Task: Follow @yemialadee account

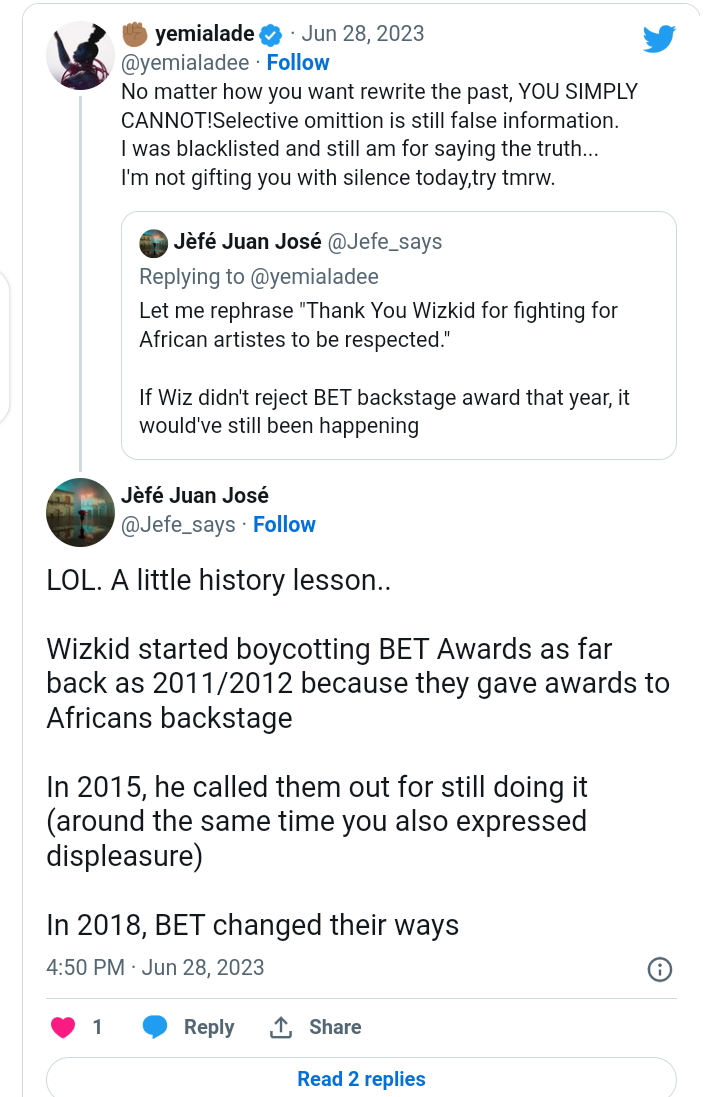Action: pos(297,62)
